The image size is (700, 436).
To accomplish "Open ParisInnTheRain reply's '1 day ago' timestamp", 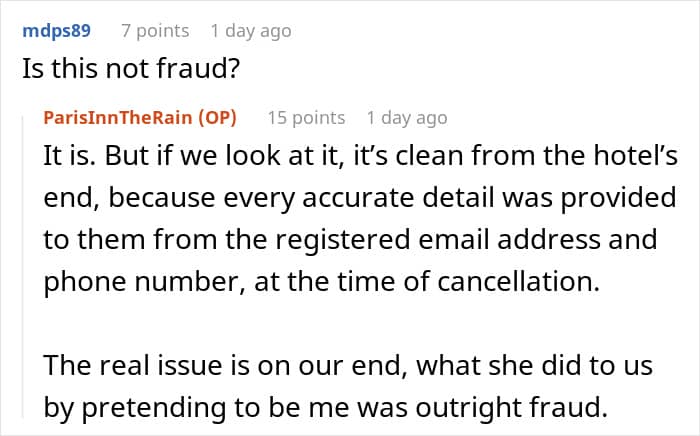I will [407, 118].
